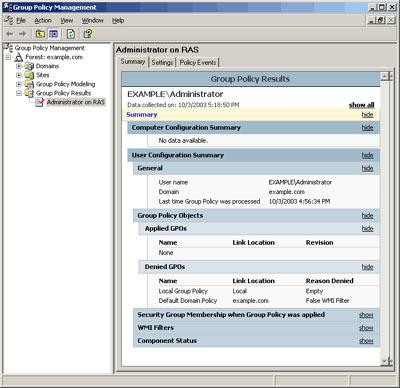Click the report scrollbar down arrow
This screenshot has height=388, width=400.
click(x=386, y=361)
